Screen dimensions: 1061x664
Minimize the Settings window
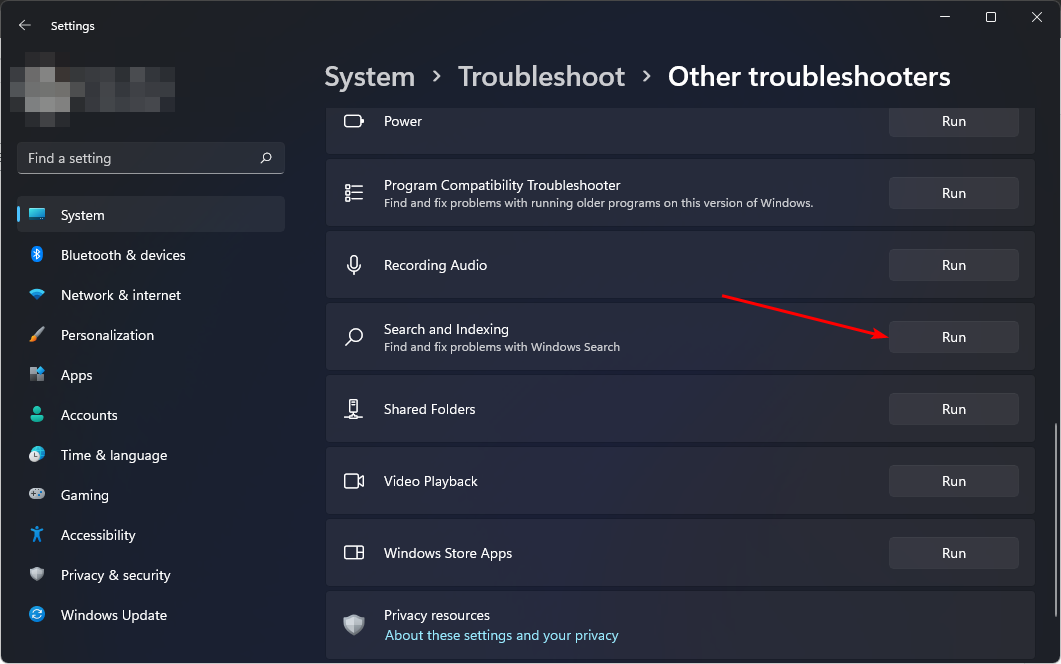[945, 17]
